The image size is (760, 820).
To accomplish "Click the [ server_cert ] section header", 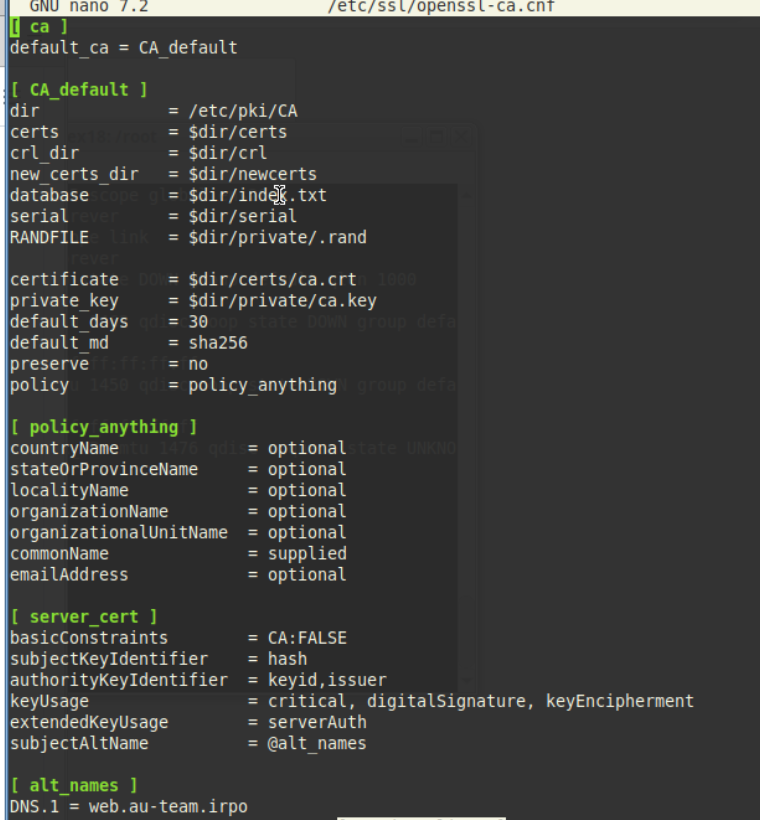I will click(84, 617).
